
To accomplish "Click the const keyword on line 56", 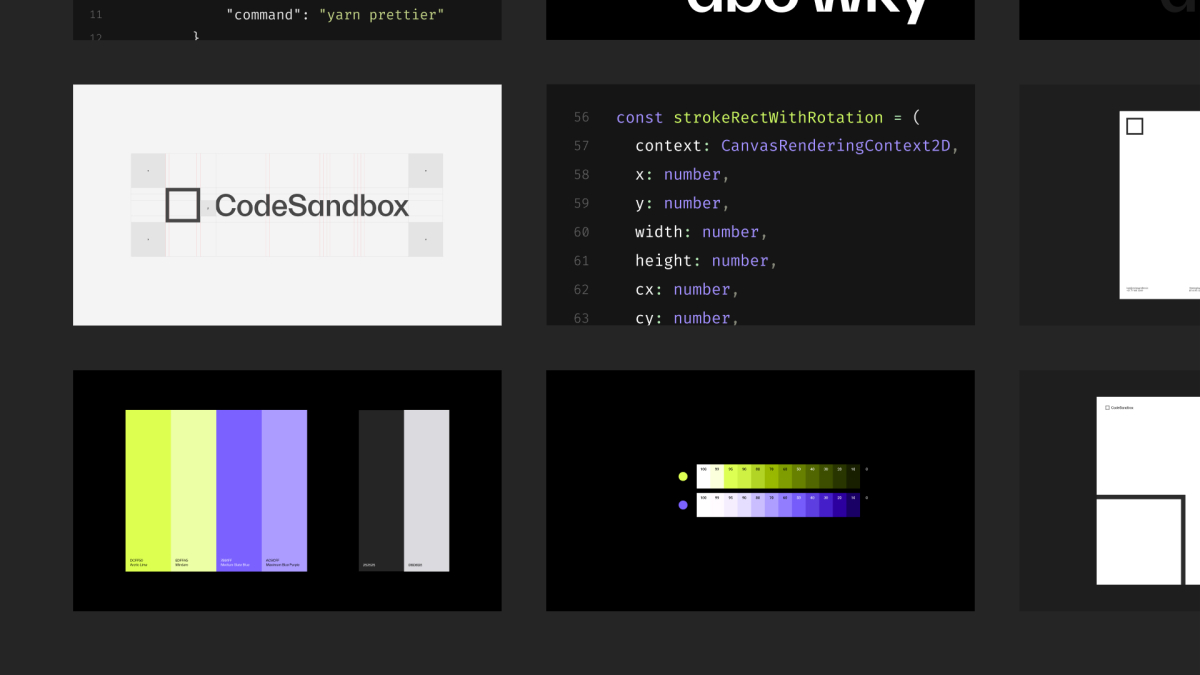I will point(640,117).
